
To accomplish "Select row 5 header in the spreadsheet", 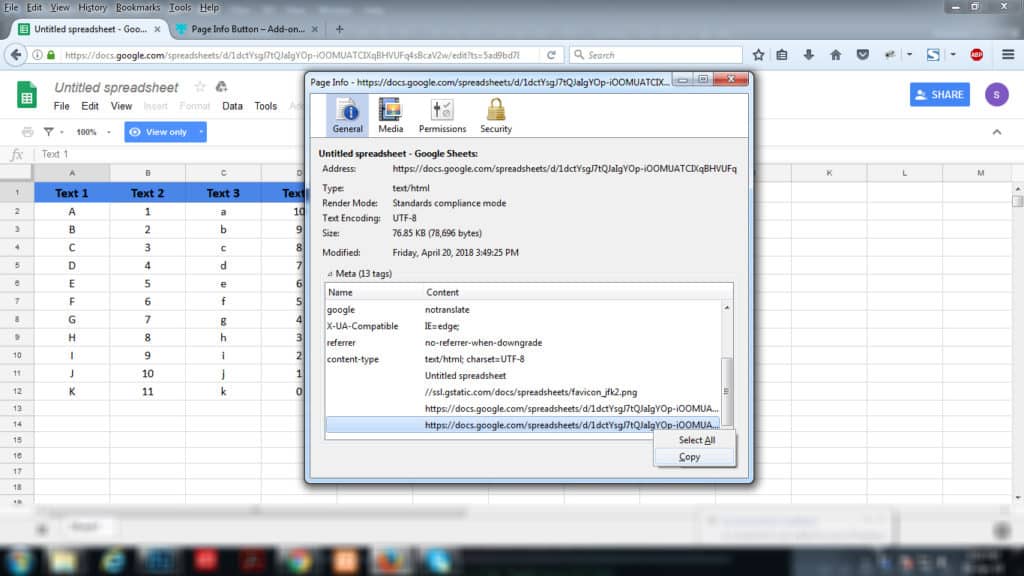I will (17, 266).
